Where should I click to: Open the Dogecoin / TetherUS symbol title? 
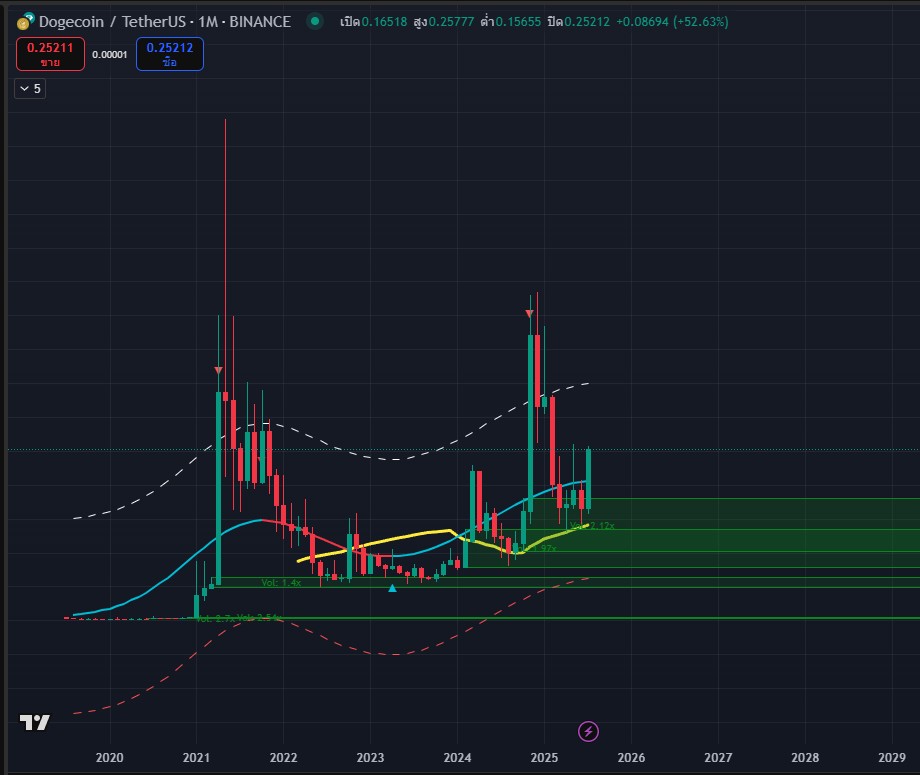point(165,22)
